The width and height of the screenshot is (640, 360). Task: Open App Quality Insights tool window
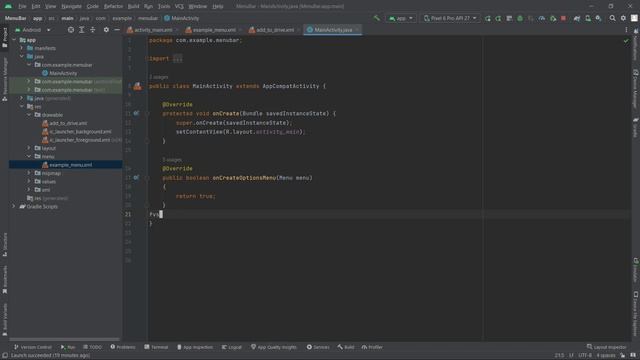pyautogui.click(x=273, y=347)
